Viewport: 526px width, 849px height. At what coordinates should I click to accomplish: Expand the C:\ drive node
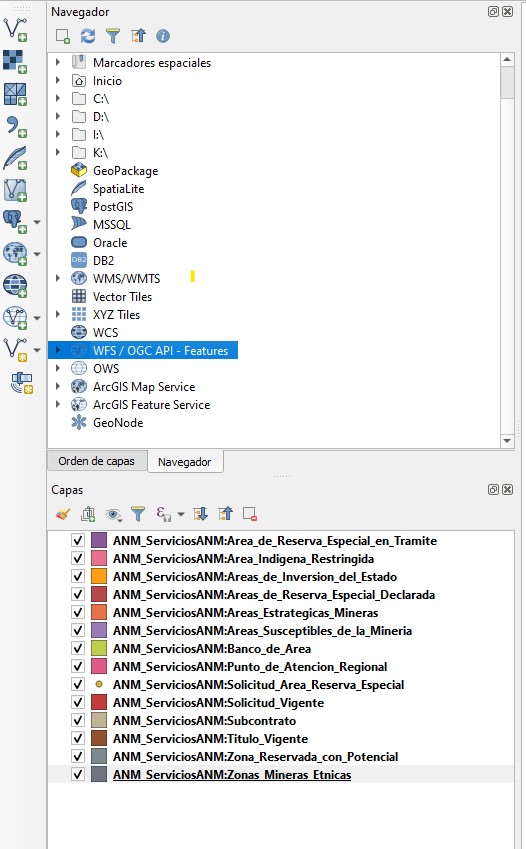pyautogui.click(x=58, y=99)
